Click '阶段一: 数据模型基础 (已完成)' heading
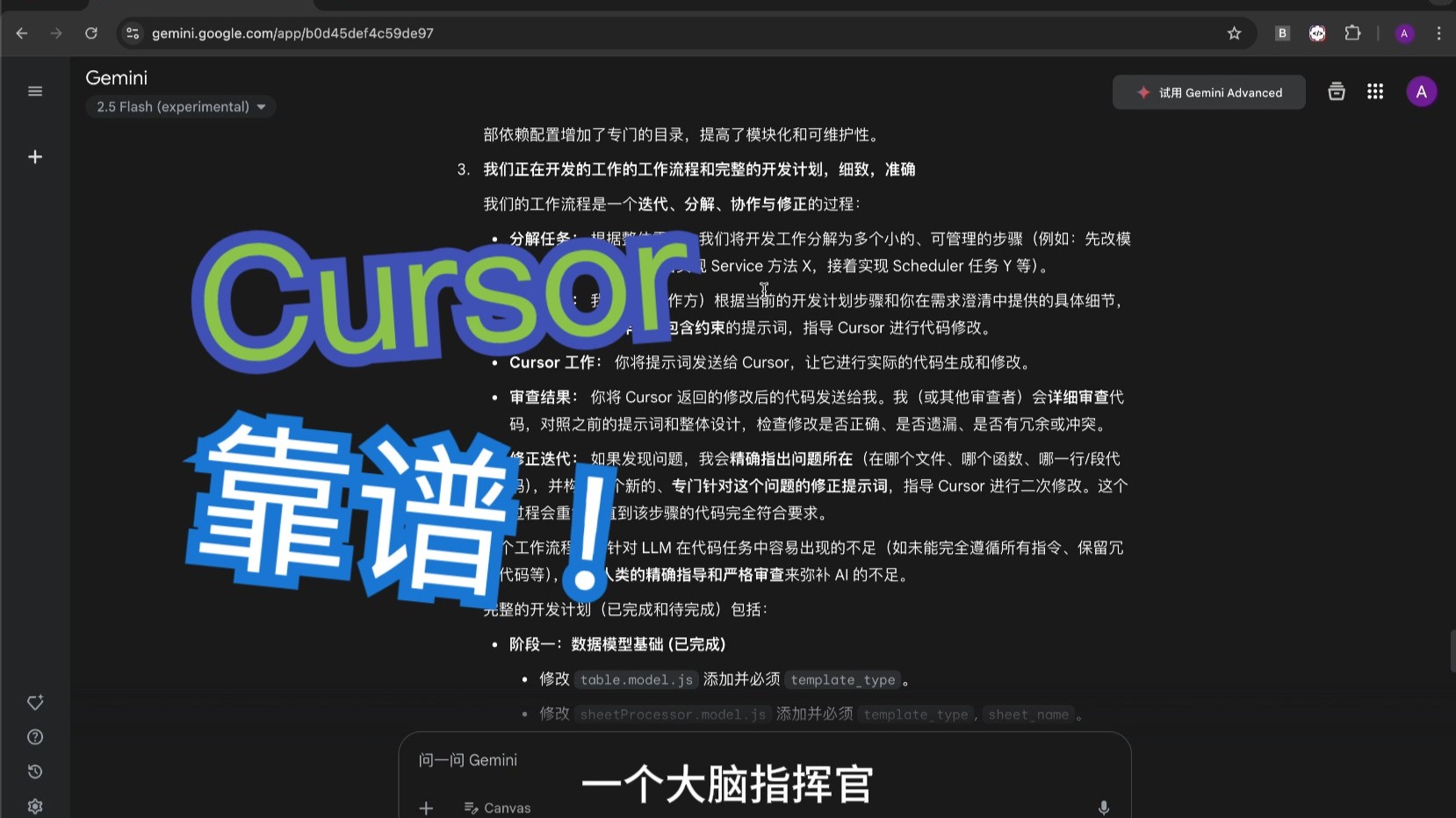 click(618, 644)
